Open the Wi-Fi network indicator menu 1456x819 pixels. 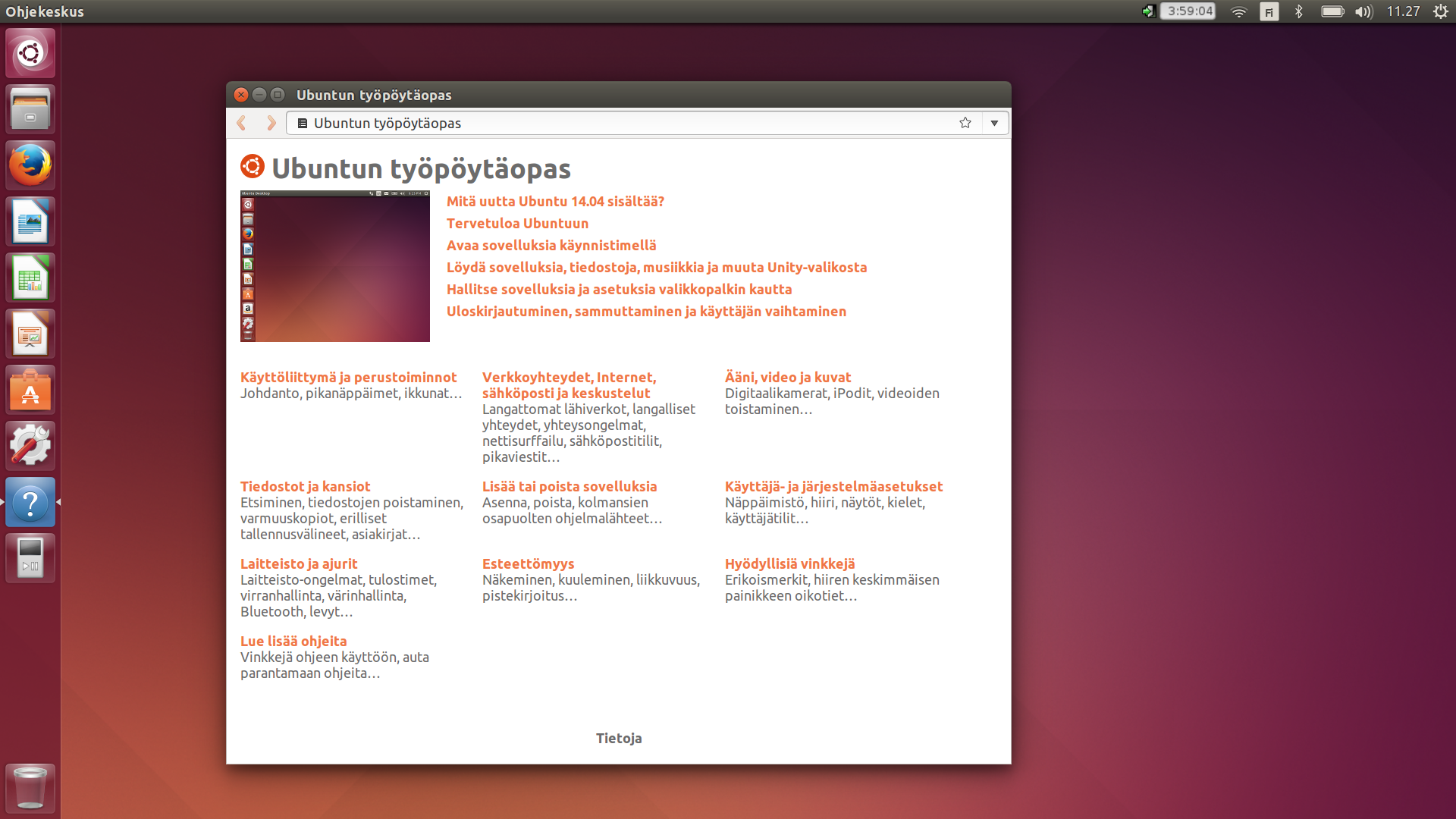pyautogui.click(x=1238, y=11)
